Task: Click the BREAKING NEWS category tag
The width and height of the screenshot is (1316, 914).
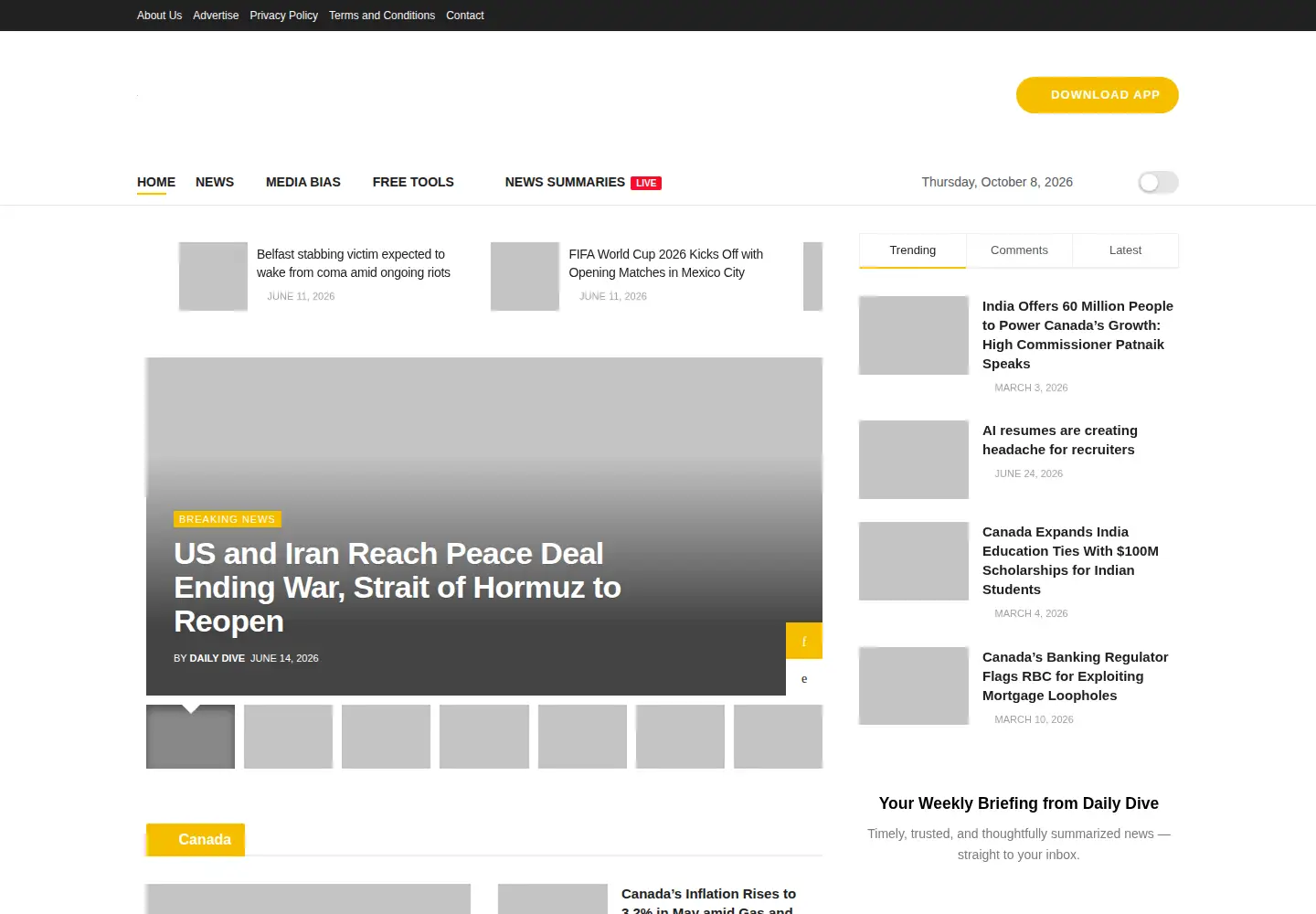Action: pyautogui.click(x=227, y=519)
